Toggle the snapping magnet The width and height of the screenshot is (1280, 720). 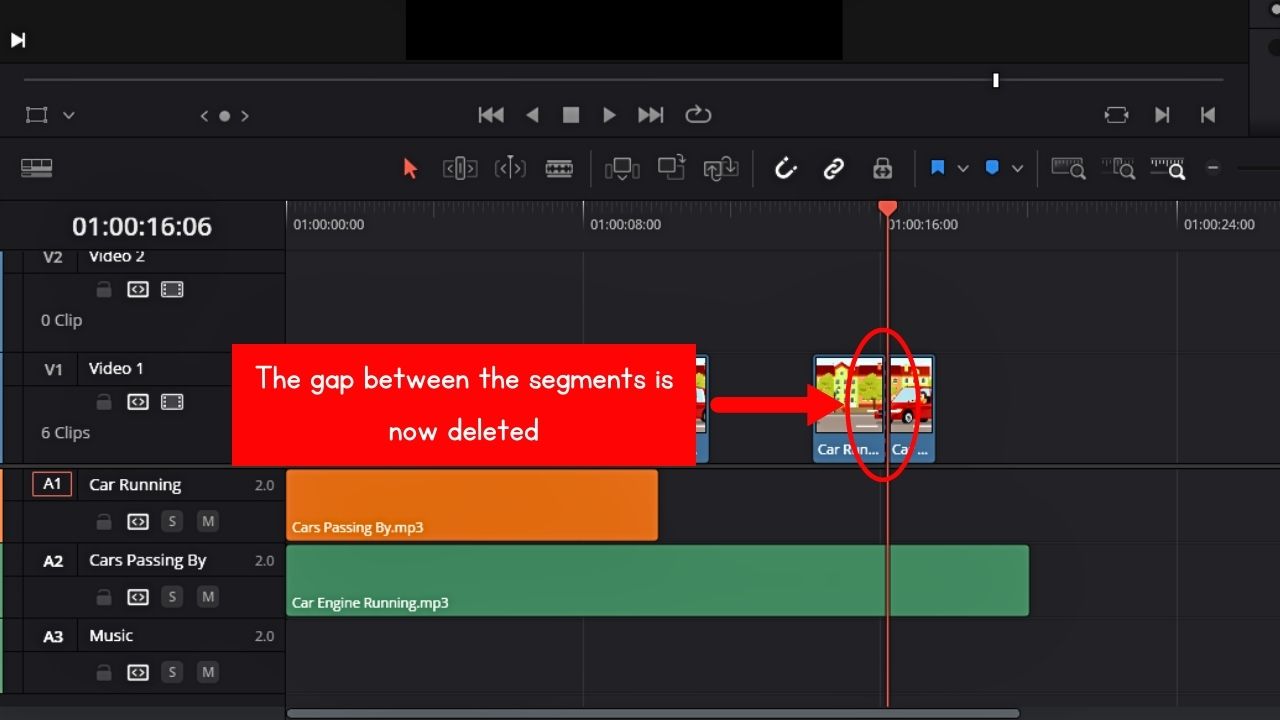tap(785, 167)
